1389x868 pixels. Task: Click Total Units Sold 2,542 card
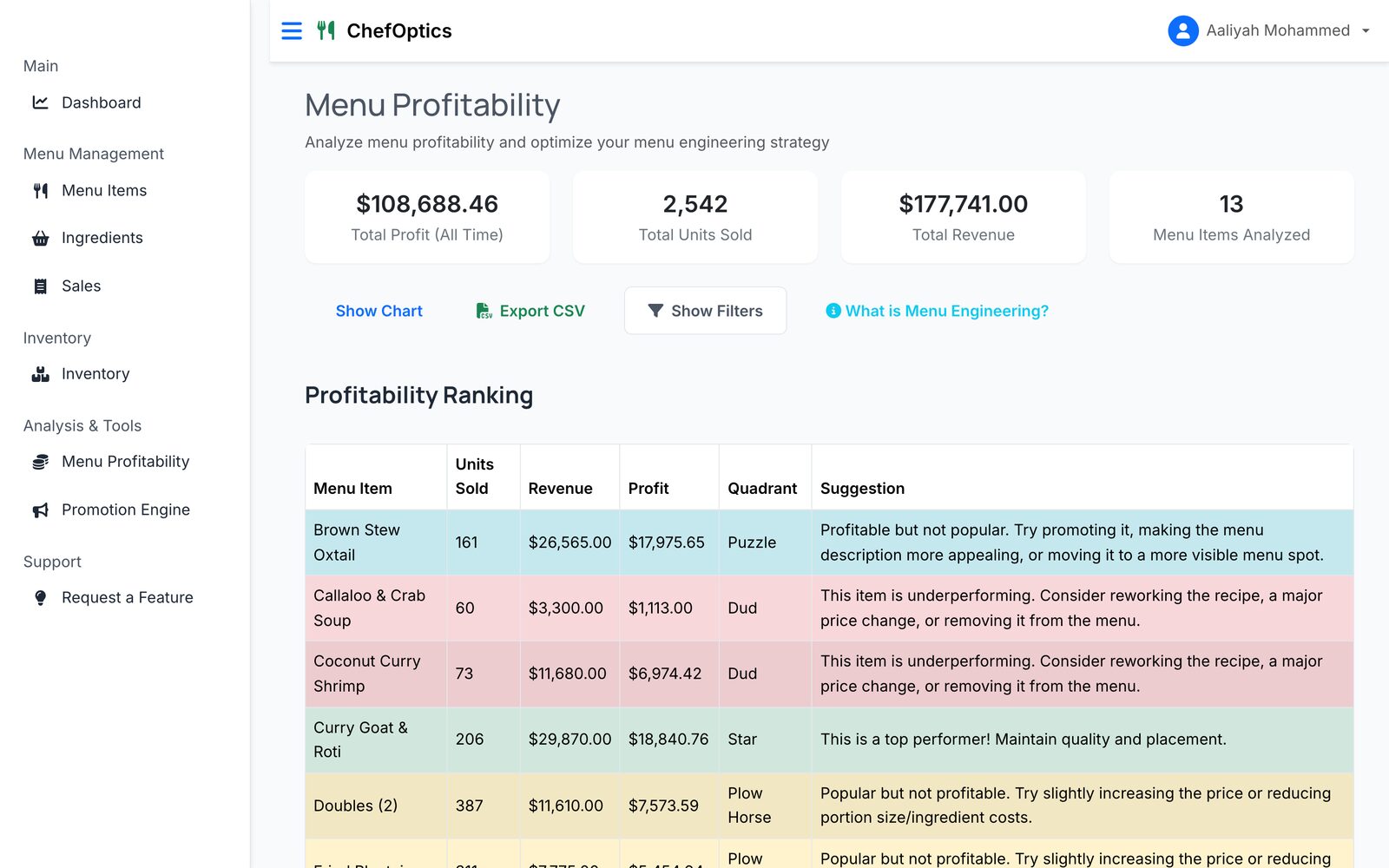pyautogui.click(x=695, y=217)
